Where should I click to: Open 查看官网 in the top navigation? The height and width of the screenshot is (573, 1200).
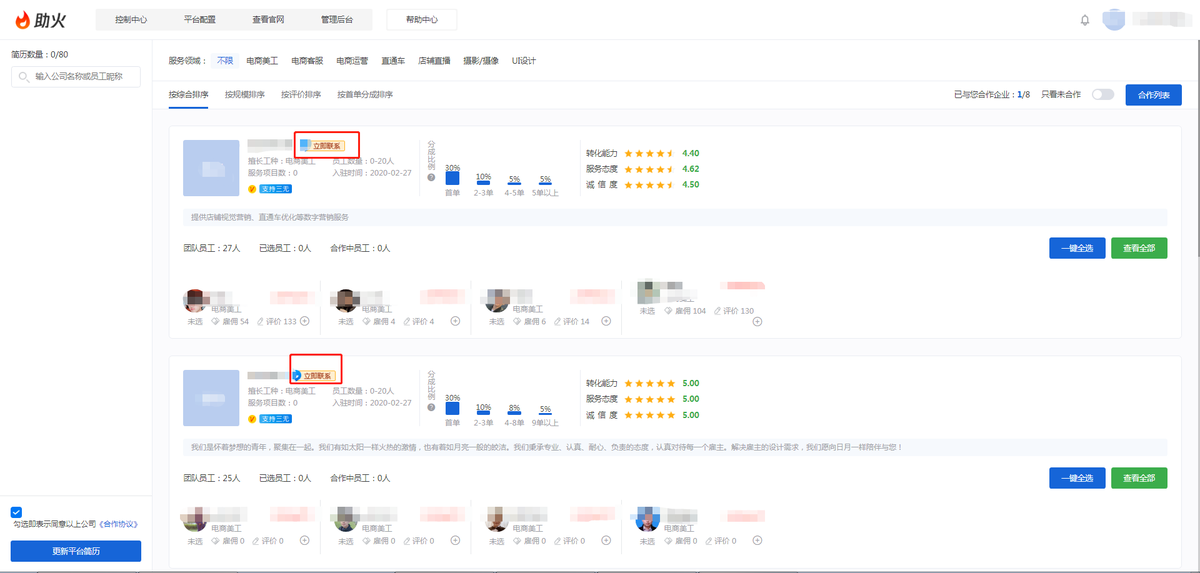(x=268, y=20)
